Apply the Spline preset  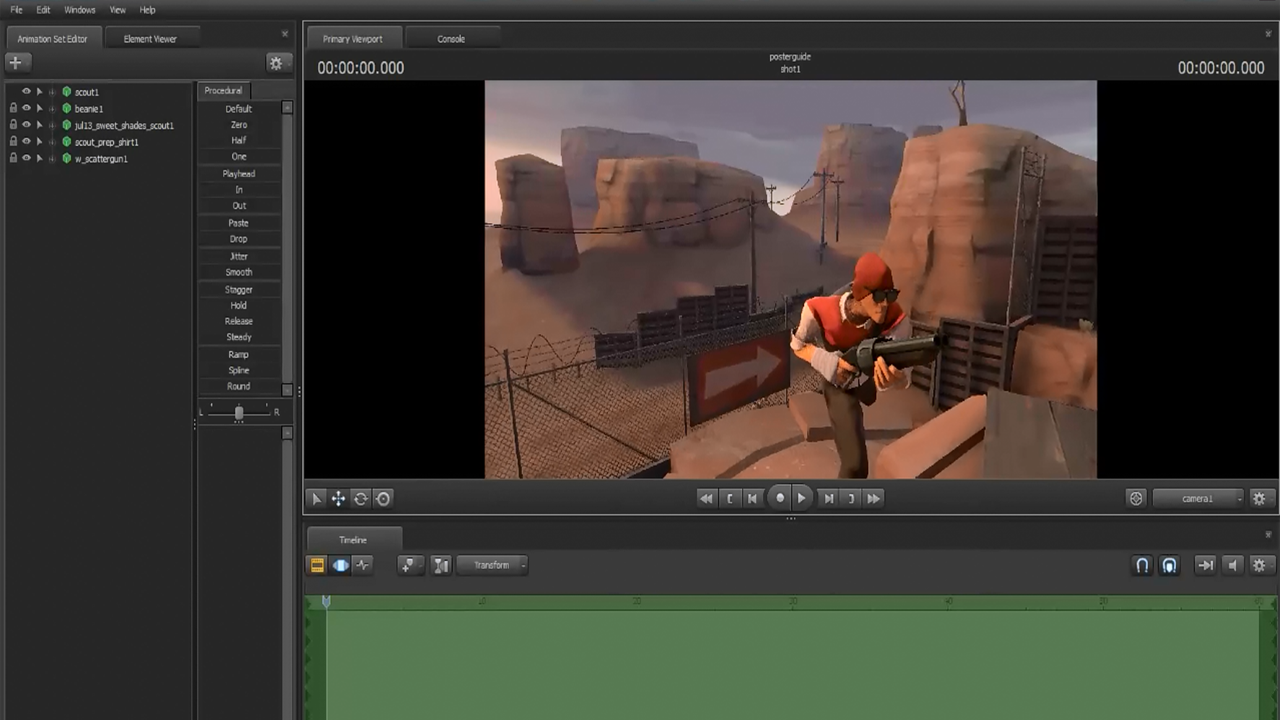239,370
